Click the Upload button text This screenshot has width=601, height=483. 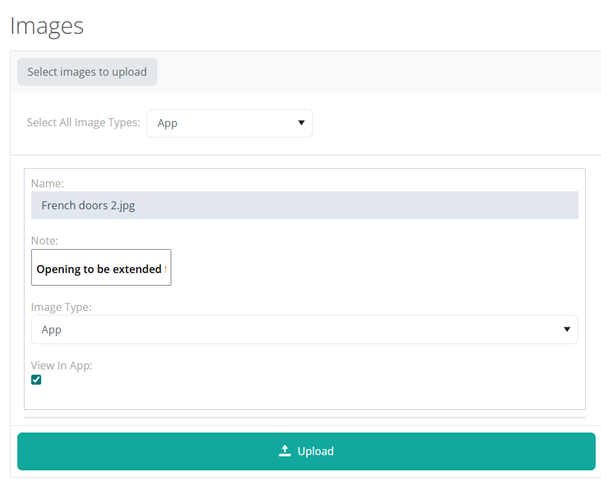(x=315, y=451)
